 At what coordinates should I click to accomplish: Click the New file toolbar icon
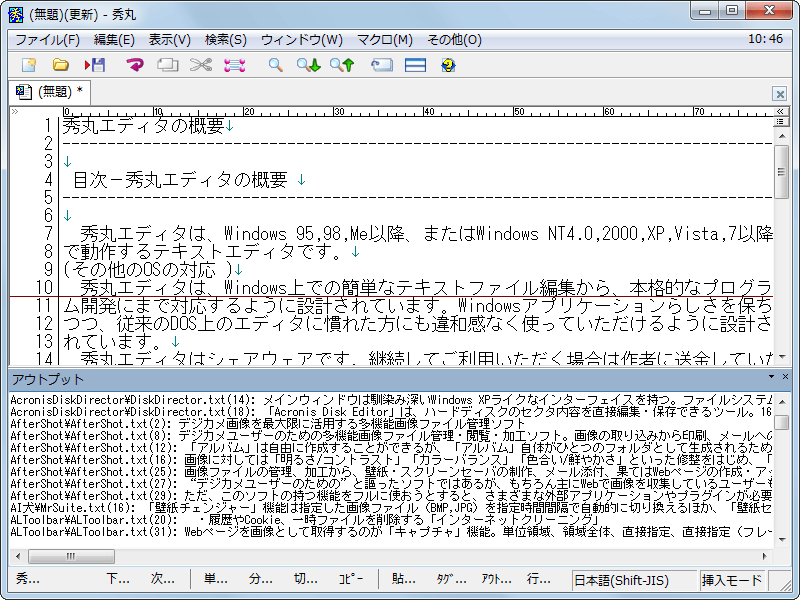click(x=29, y=65)
